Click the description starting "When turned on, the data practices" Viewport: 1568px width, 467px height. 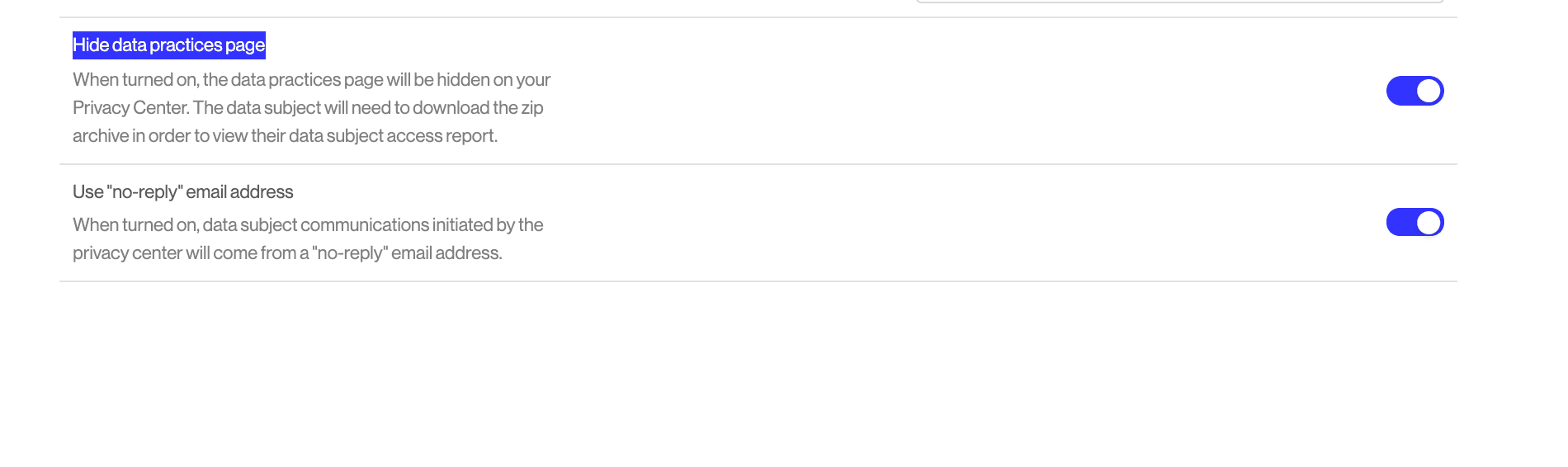[x=312, y=108]
